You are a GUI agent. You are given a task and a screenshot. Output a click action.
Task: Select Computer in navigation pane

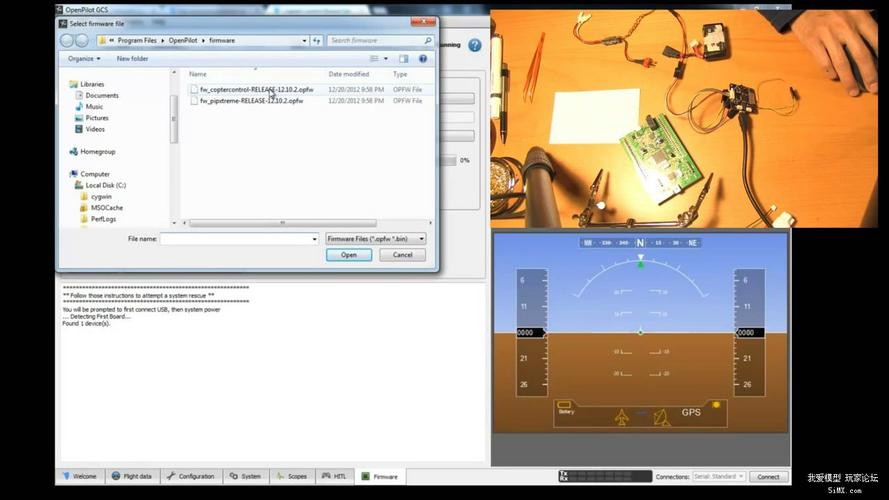click(x=95, y=174)
